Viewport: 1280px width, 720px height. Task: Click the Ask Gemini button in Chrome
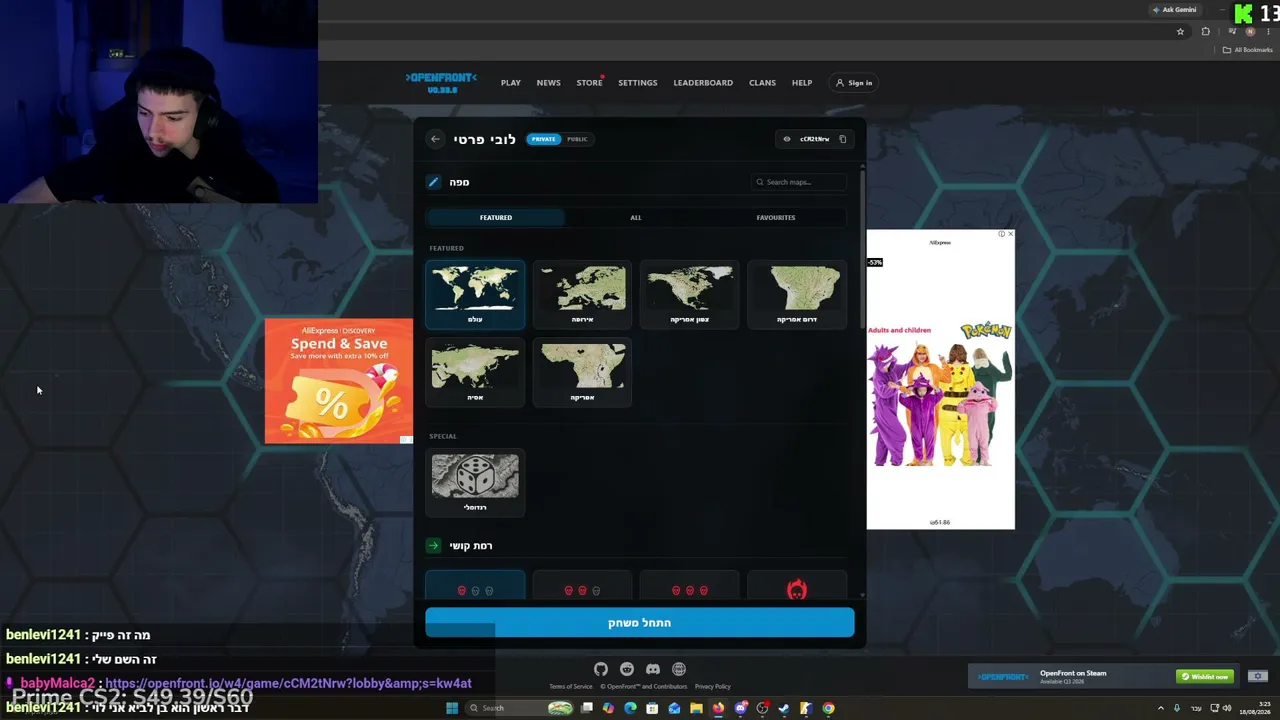[1174, 10]
